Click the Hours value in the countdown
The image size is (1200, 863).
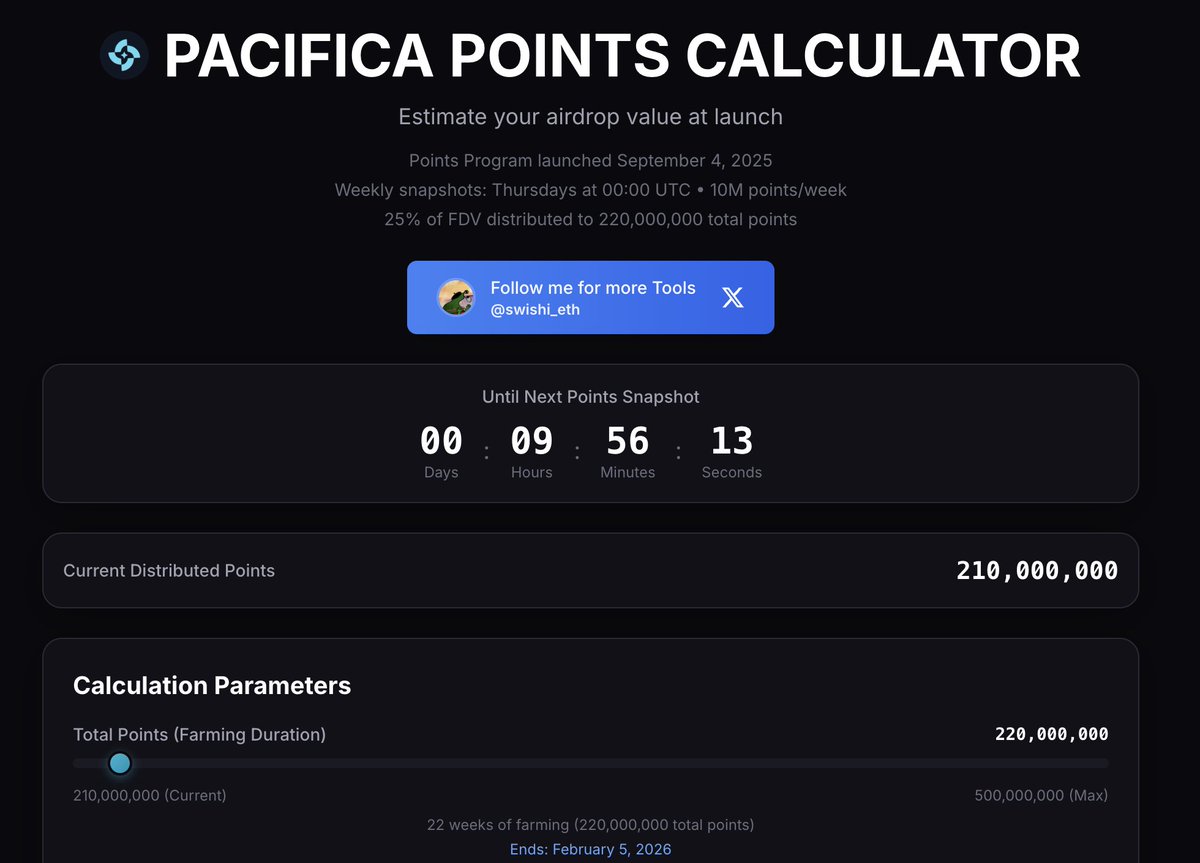click(531, 441)
